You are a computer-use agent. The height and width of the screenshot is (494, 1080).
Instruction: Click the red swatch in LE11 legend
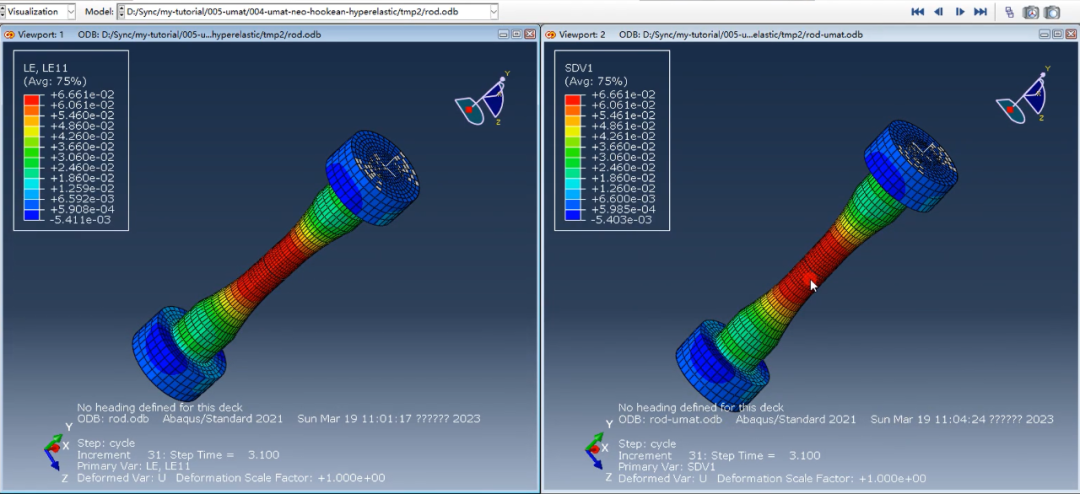pos(32,100)
